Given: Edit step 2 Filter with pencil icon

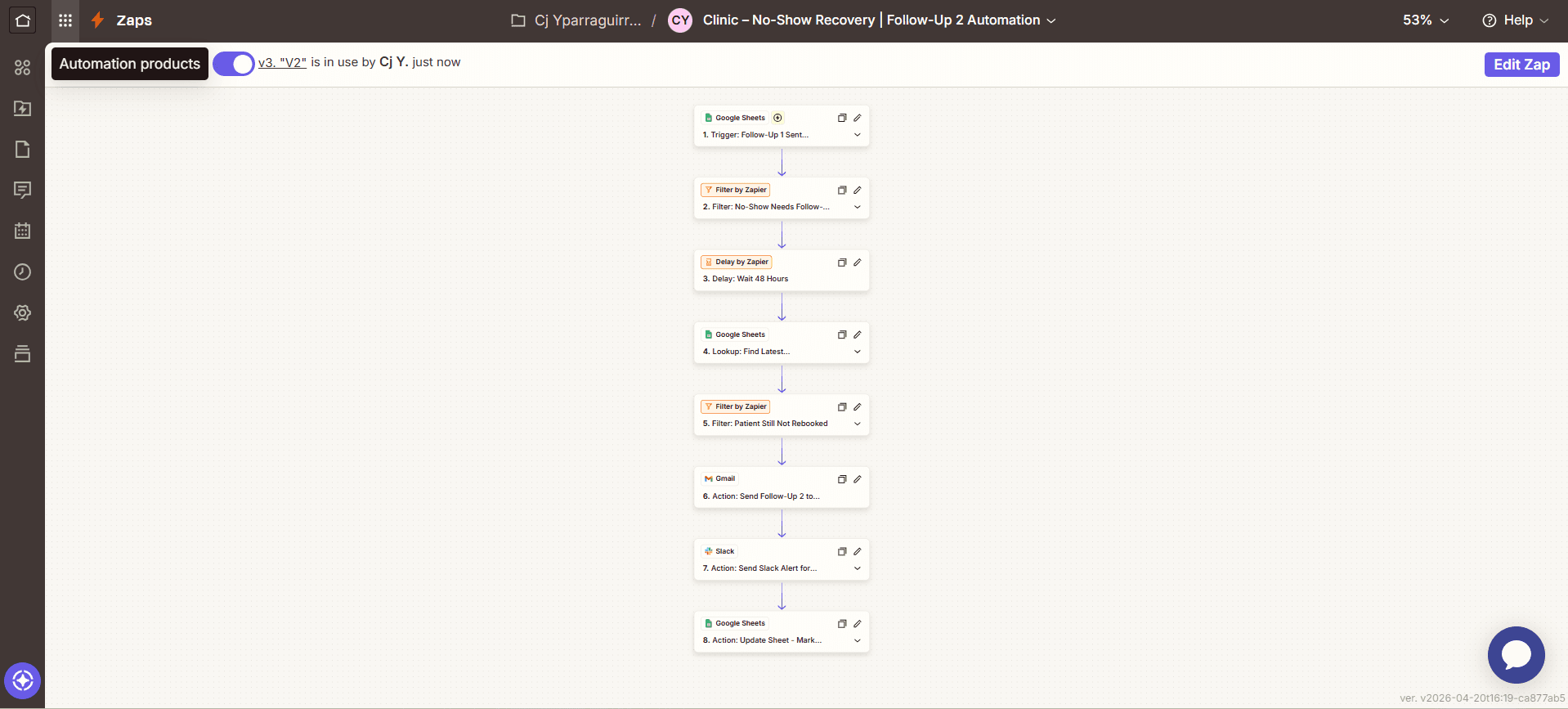Looking at the screenshot, I should click(x=858, y=190).
